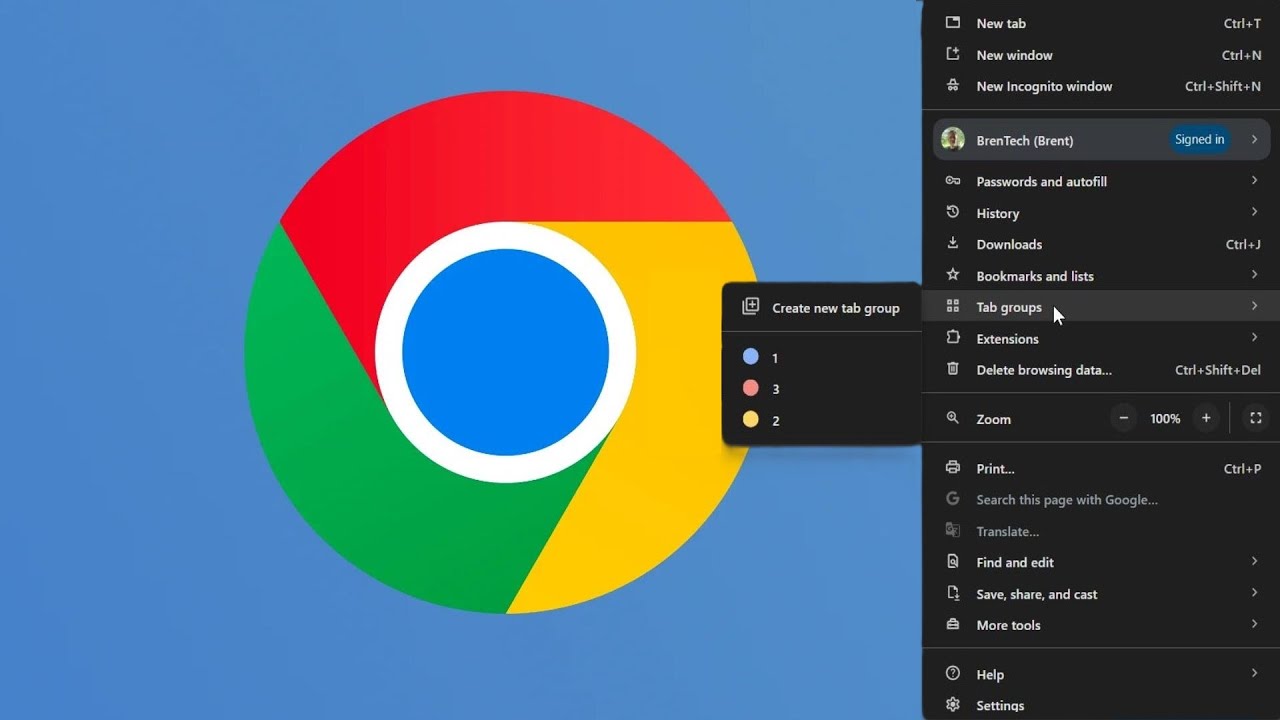The width and height of the screenshot is (1280, 720).
Task: Choose Search this page with Google
Action: point(1101,499)
